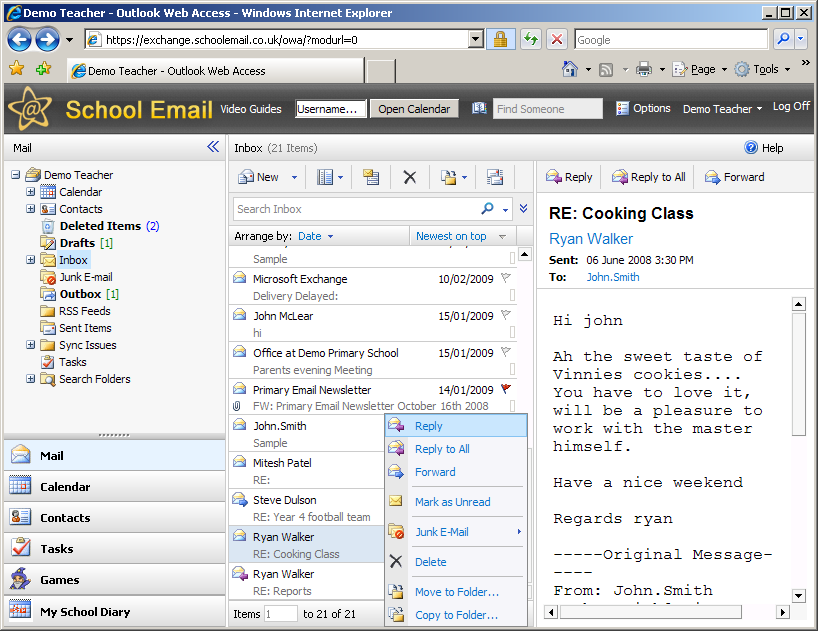Open the New button dropdown arrow

pos(294,177)
